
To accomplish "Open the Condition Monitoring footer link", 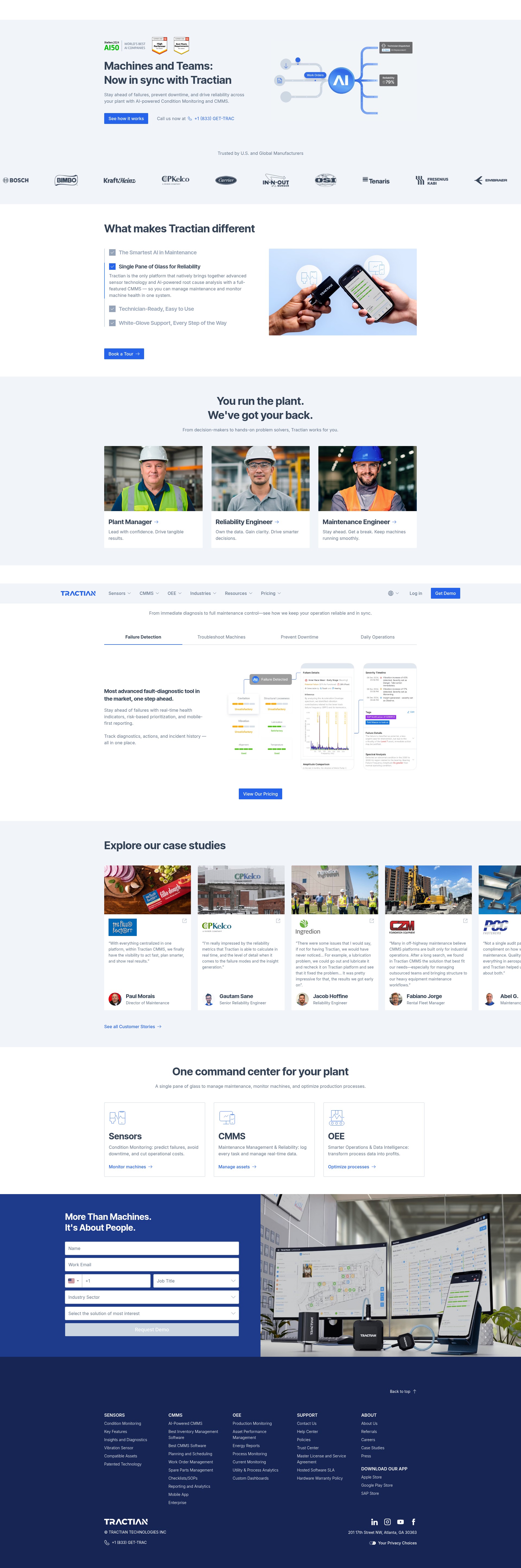I will (122, 1423).
